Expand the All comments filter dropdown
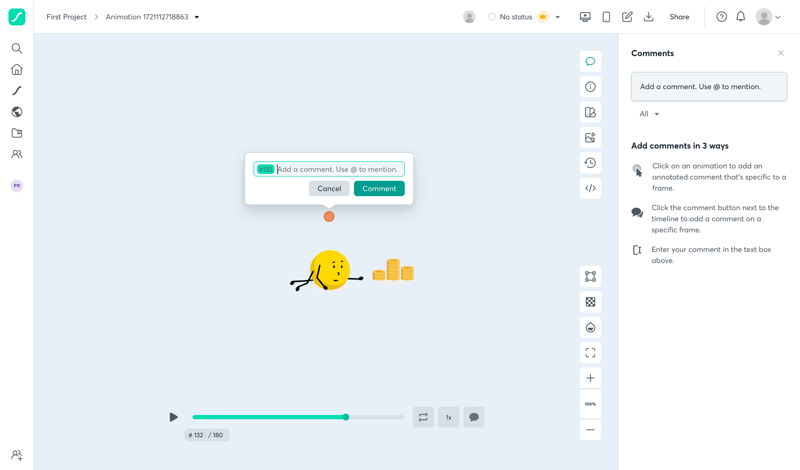 [649, 114]
